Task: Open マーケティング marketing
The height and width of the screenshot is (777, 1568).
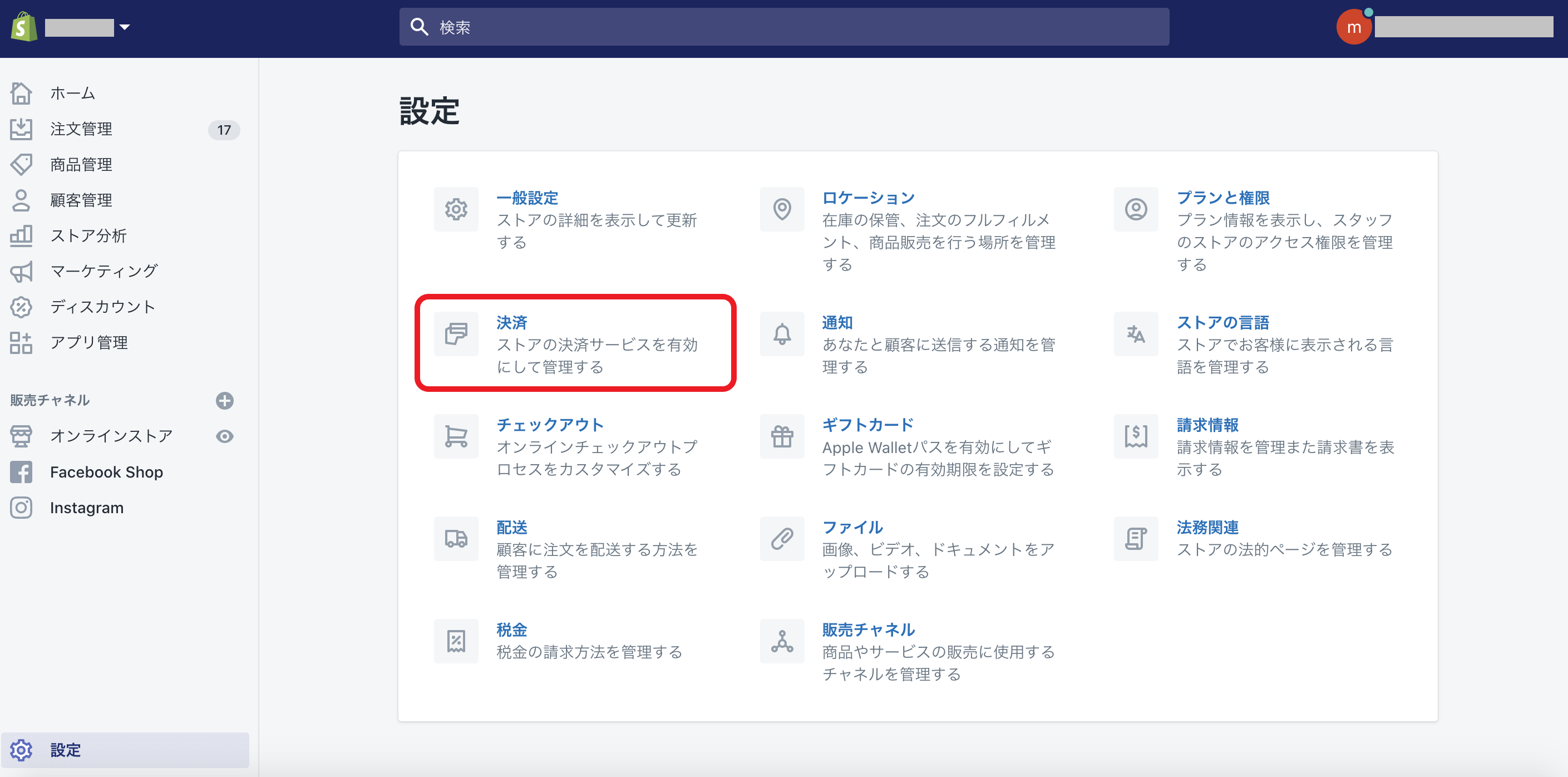Action: point(104,271)
